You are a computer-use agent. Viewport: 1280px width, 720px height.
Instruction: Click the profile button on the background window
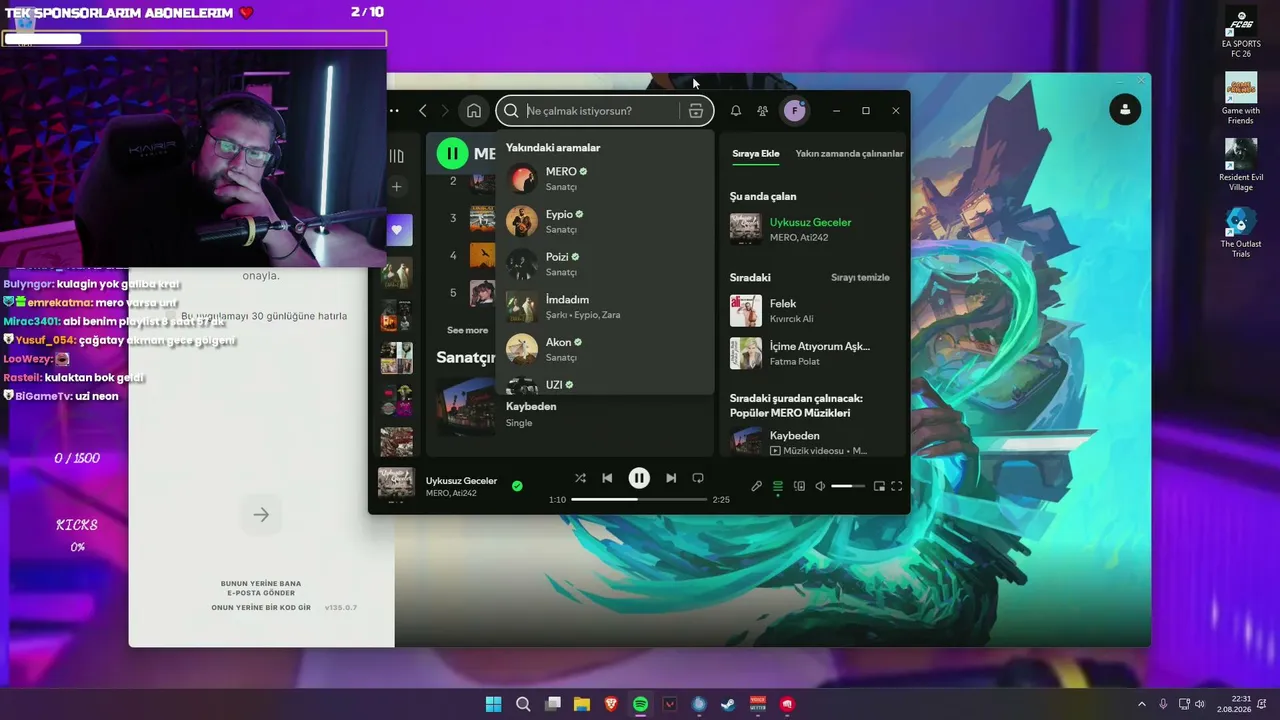(1125, 109)
